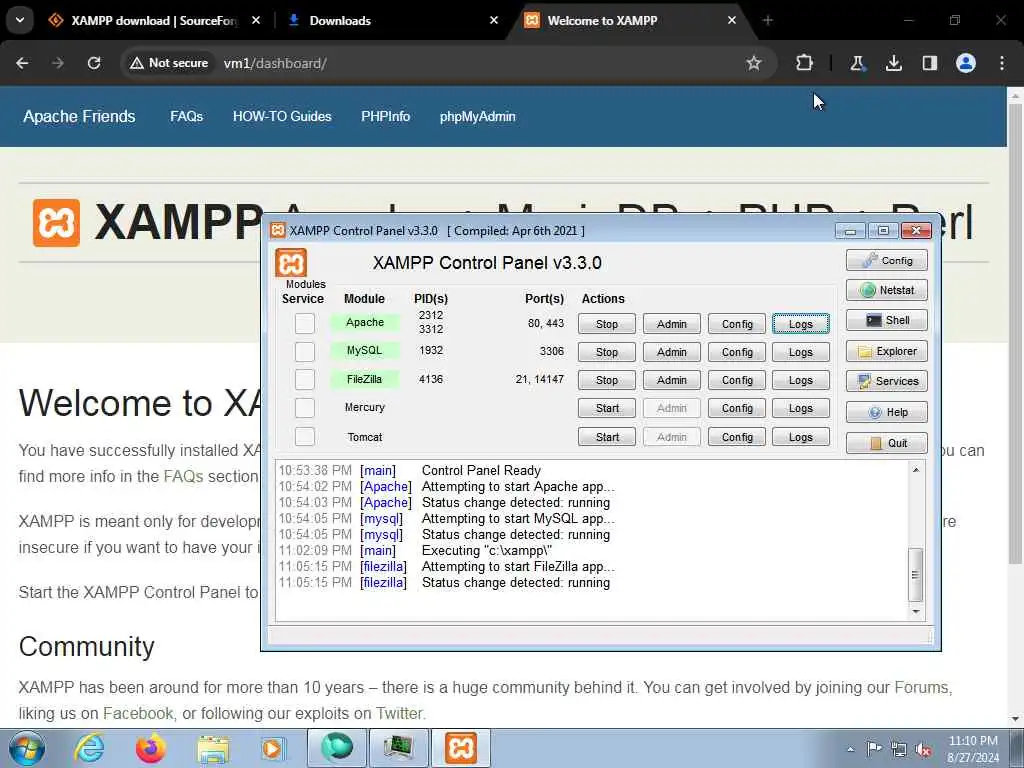This screenshot has width=1024, height=768.
Task: Open HOW-TO Guides navigation item
Action: tap(282, 116)
